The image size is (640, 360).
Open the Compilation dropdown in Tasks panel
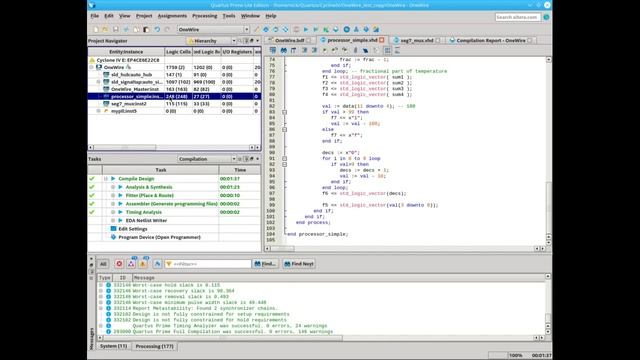tap(207, 159)
